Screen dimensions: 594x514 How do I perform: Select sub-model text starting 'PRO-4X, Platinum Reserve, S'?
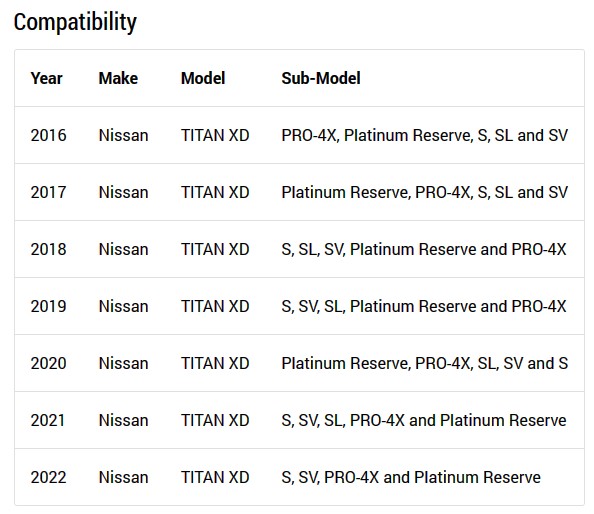(x=425, y=136)
